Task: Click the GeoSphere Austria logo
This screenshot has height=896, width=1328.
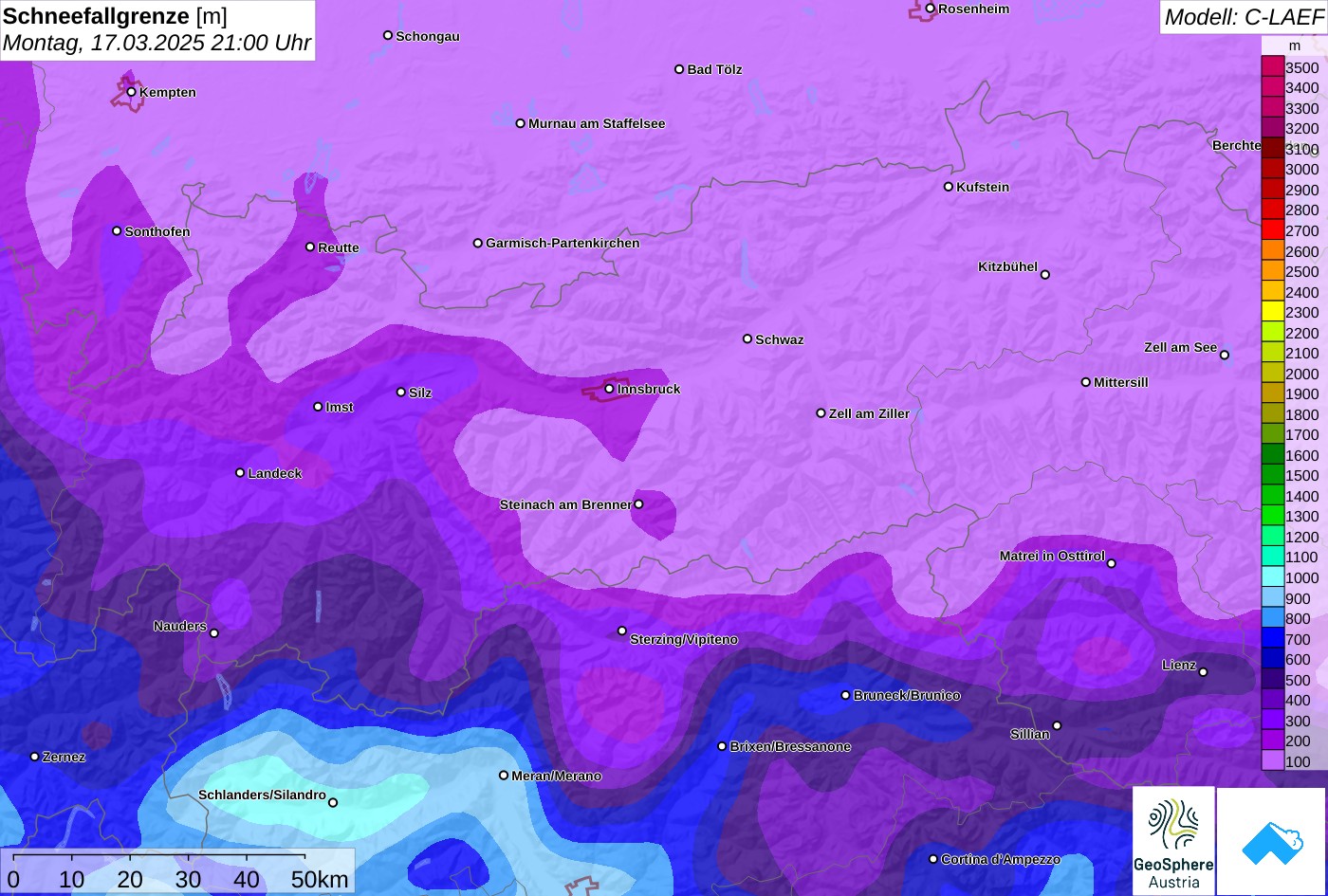Action: pyautogui.click(x=1173, y=841)
